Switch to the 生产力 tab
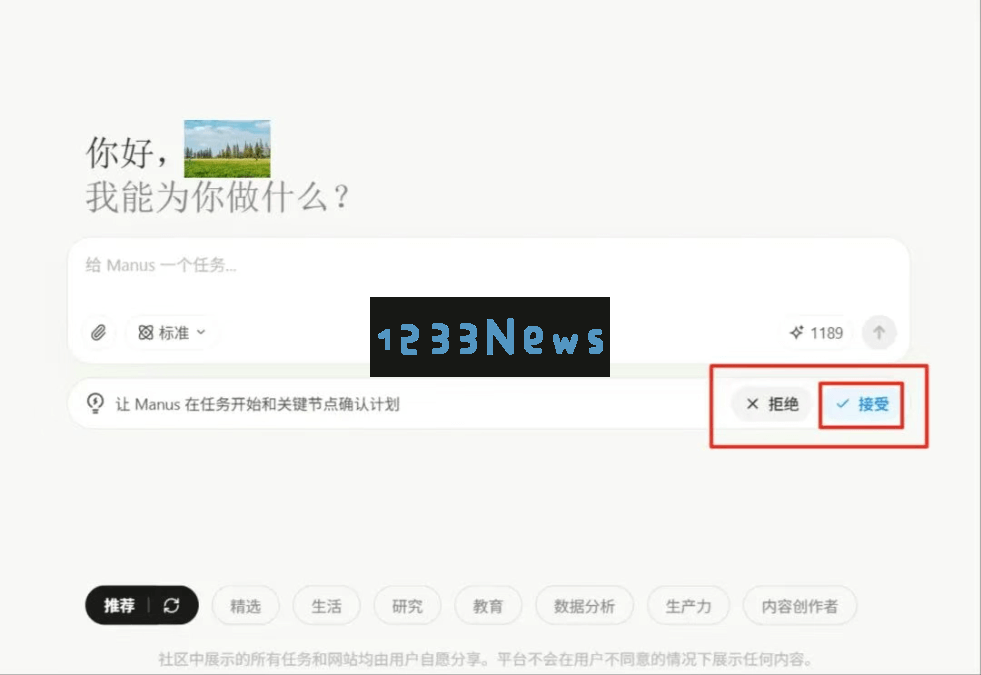 coord(688,606)
